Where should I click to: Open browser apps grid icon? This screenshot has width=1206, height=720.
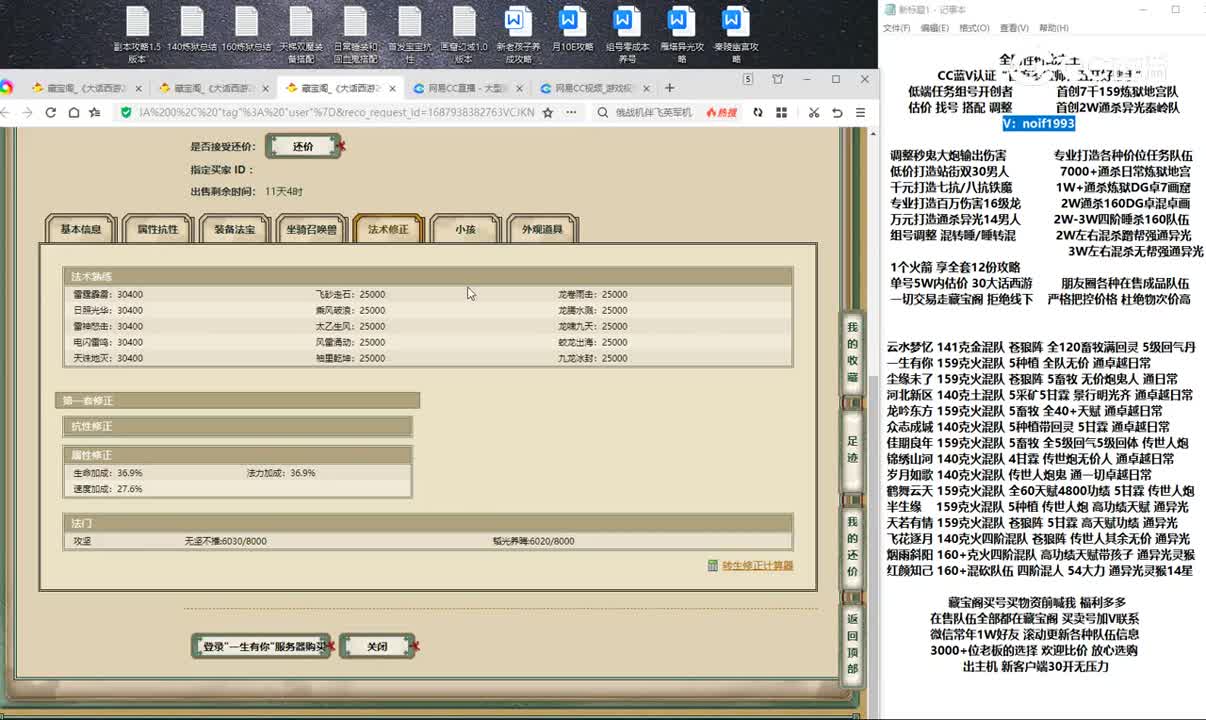coord(780,113)
